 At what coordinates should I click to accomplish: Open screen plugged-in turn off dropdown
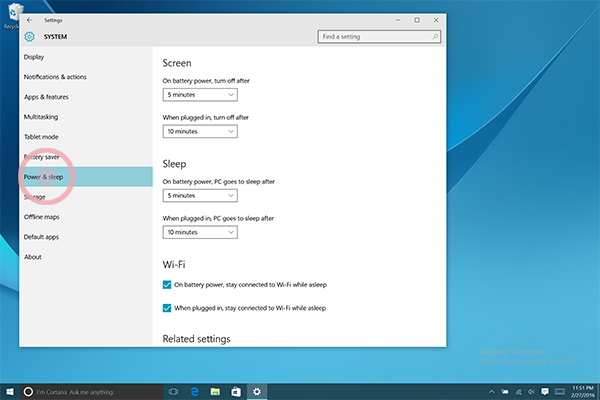pyautogui.click(x=200, y=131)
